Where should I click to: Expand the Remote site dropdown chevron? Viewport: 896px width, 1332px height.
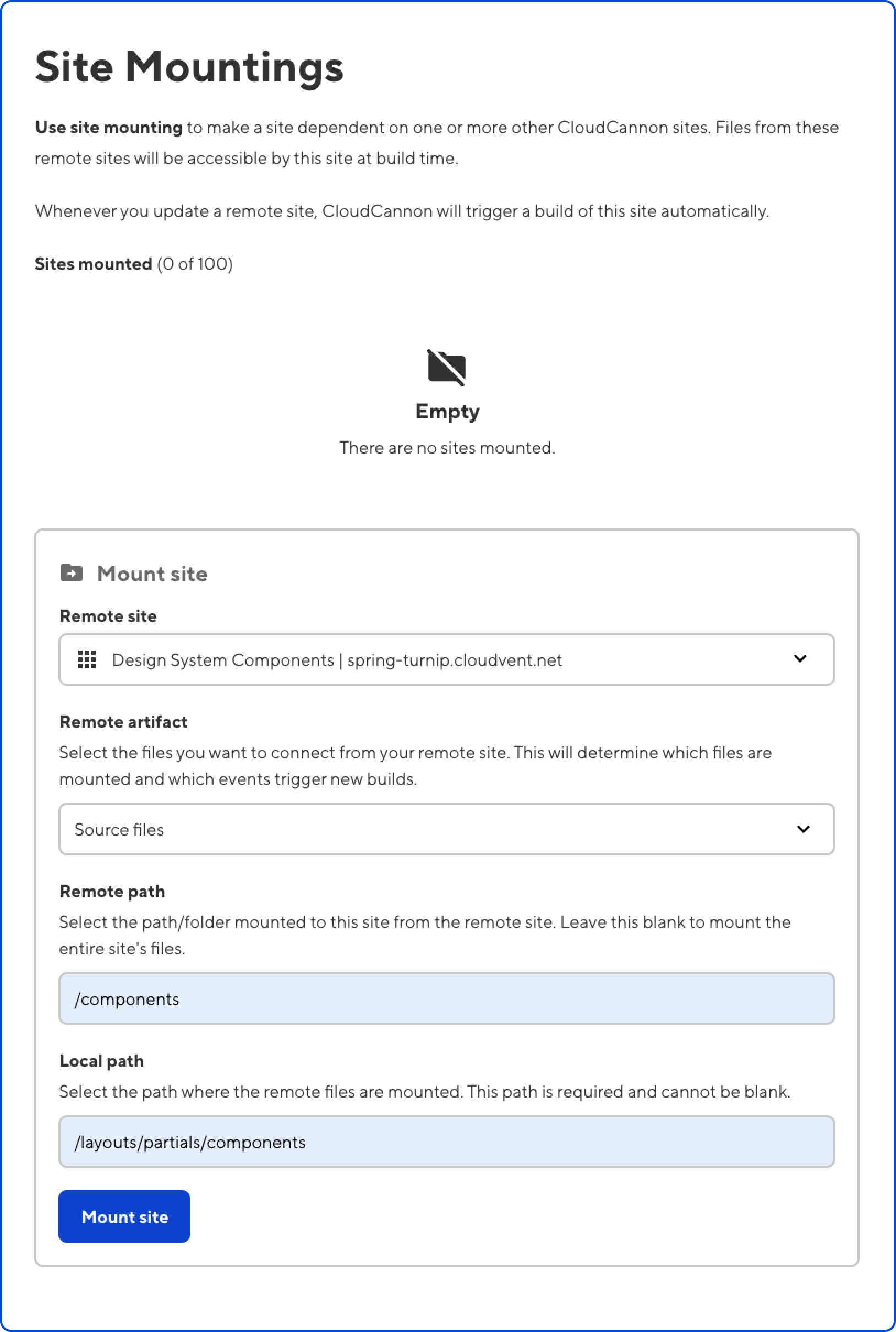coord(800,659)
